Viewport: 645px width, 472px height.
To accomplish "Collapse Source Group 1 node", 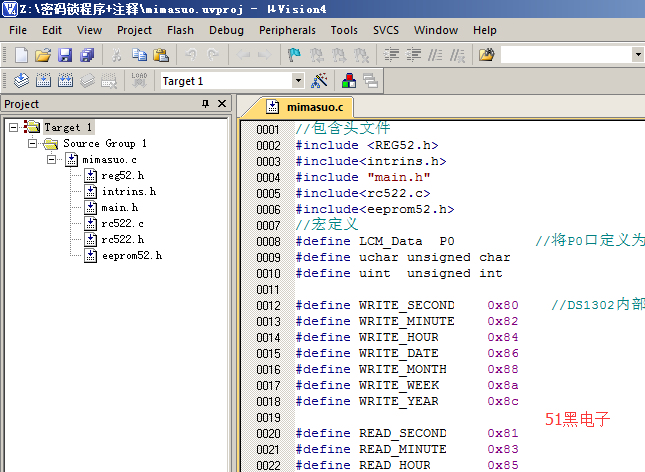I will (x=32, y=144).
